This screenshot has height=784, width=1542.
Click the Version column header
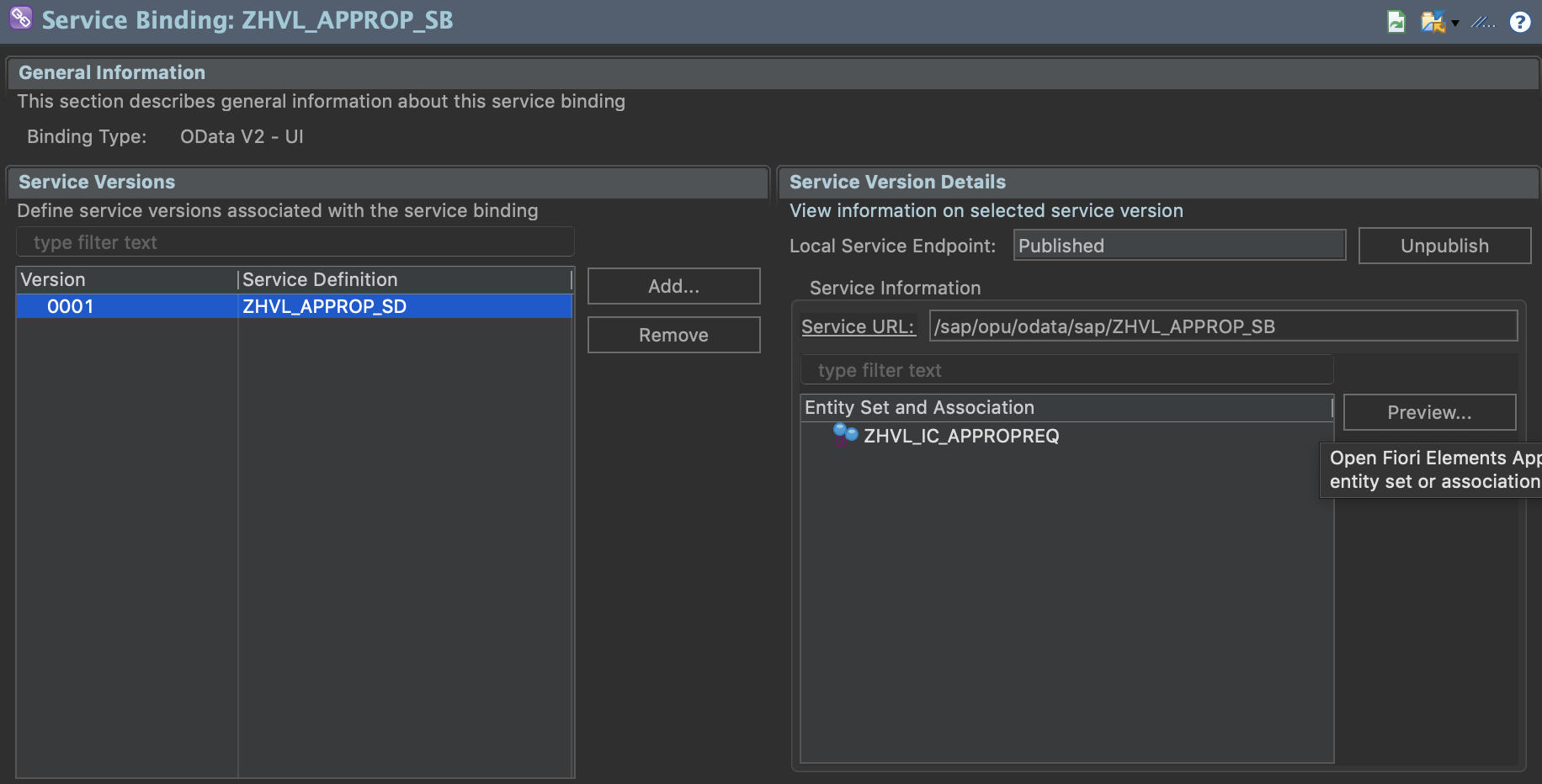pyautogui.click(x=53, y=279)
